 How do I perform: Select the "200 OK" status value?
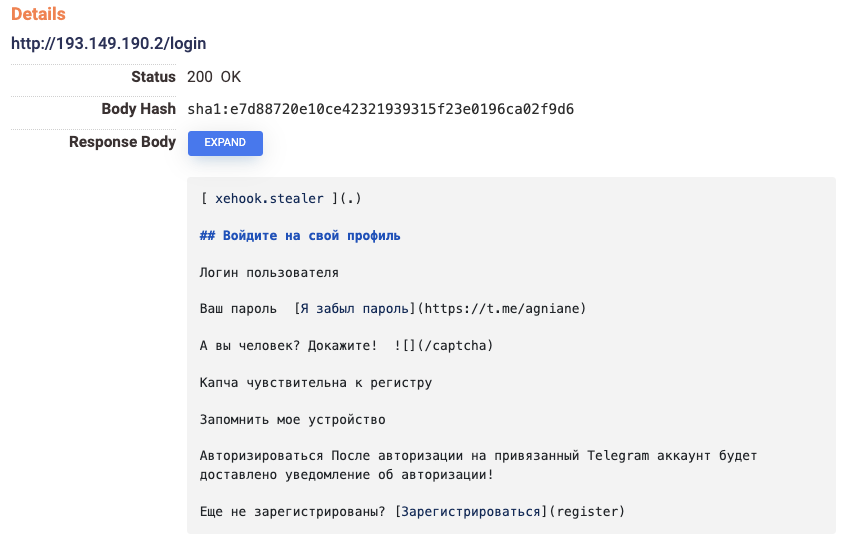(x=213, y=77)
